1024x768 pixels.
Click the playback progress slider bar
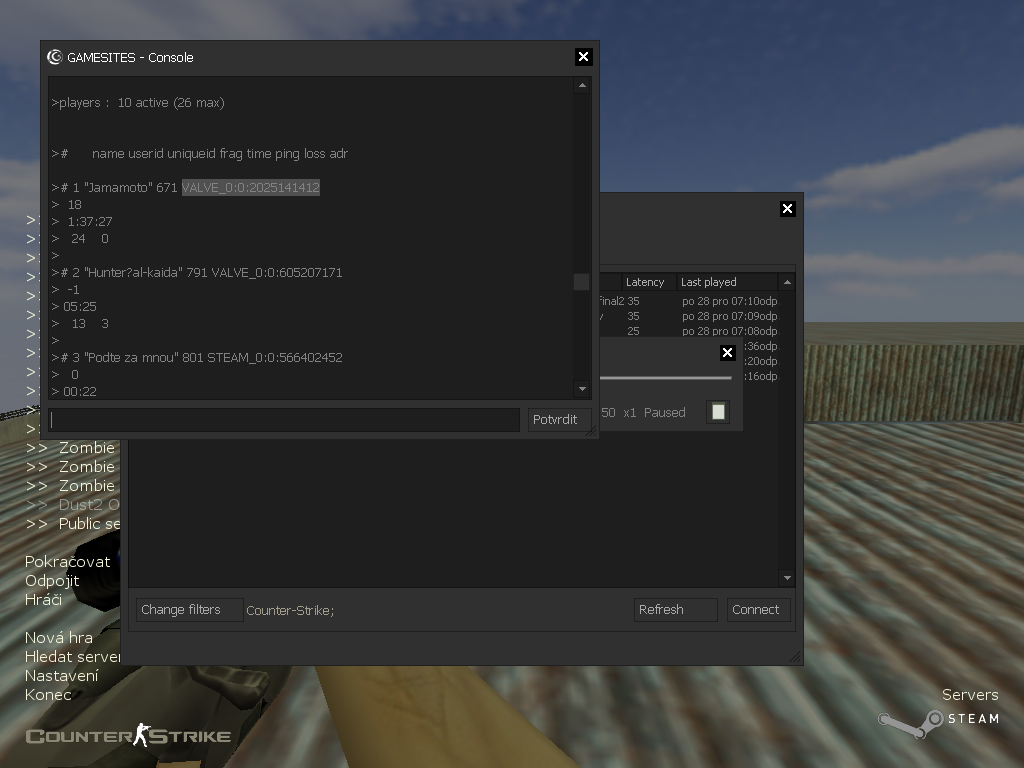(x=665, y=378)
